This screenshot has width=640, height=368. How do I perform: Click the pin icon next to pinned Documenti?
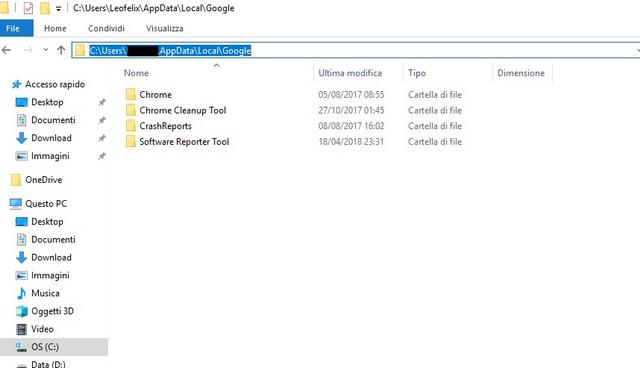tap(102, 120)
